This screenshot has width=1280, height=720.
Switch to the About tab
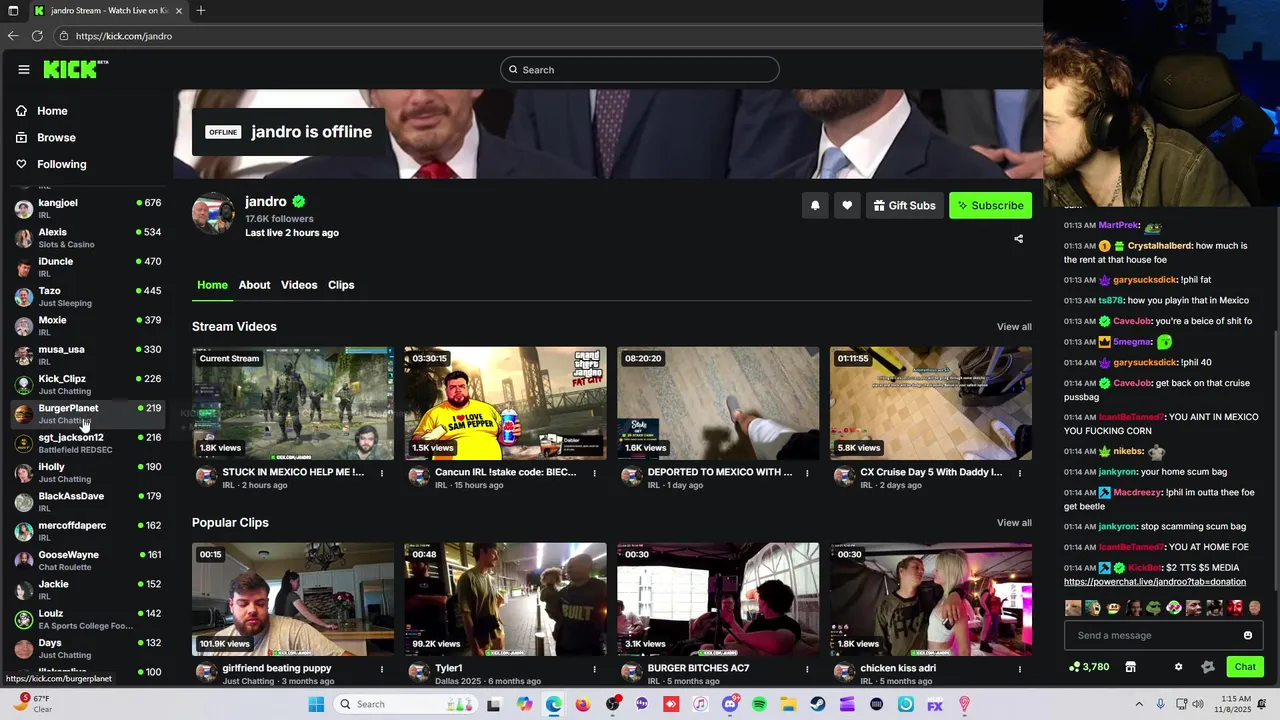coord(254,285)
